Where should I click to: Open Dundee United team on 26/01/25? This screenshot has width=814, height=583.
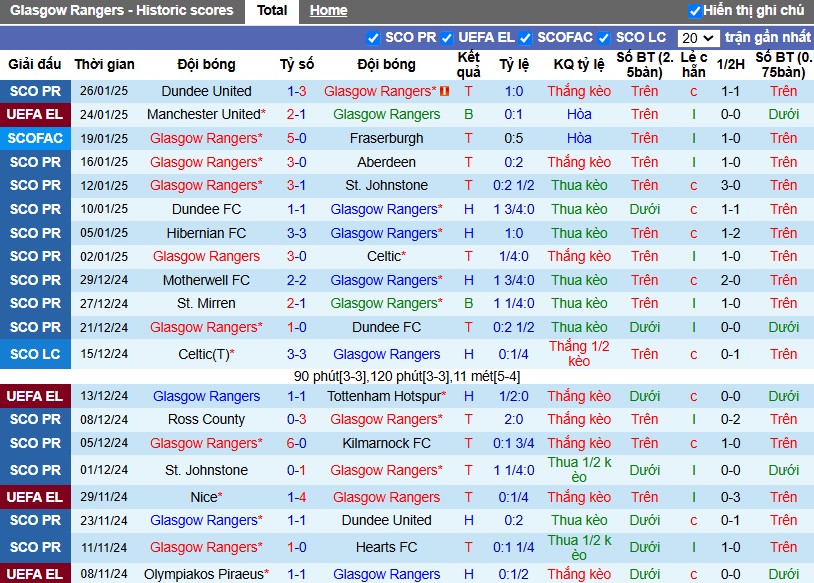point(206,91)
